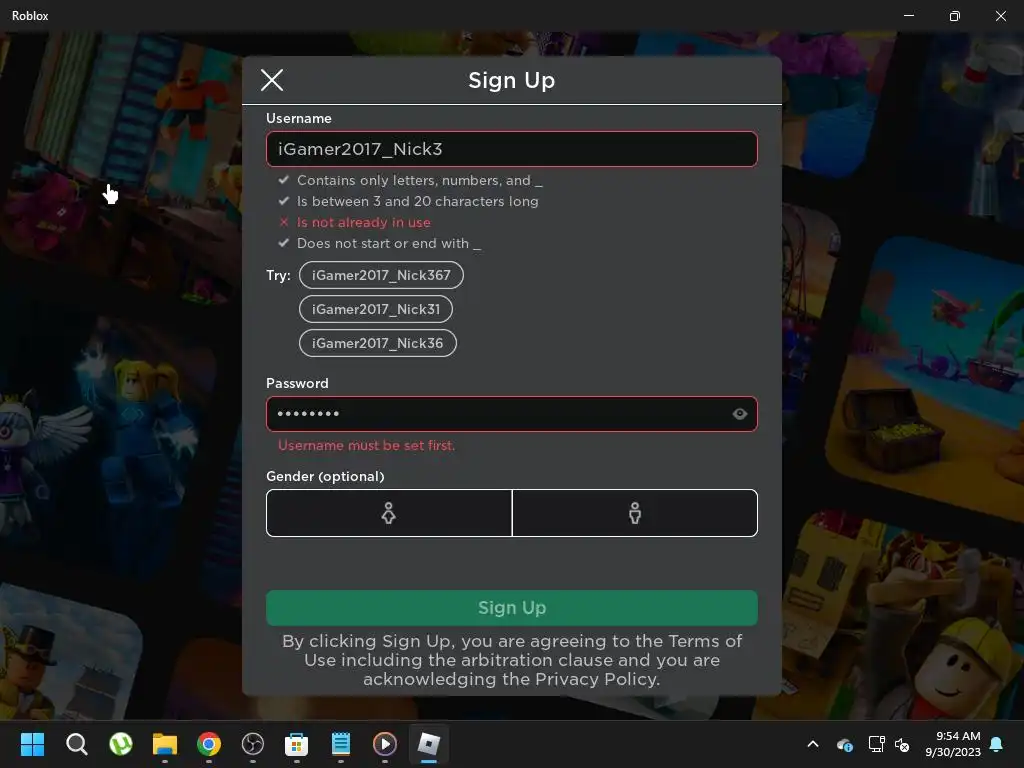The height and width of the screenshot is (768, 1024).
Task: Show password with the eye icon
Action: point(739,413)
